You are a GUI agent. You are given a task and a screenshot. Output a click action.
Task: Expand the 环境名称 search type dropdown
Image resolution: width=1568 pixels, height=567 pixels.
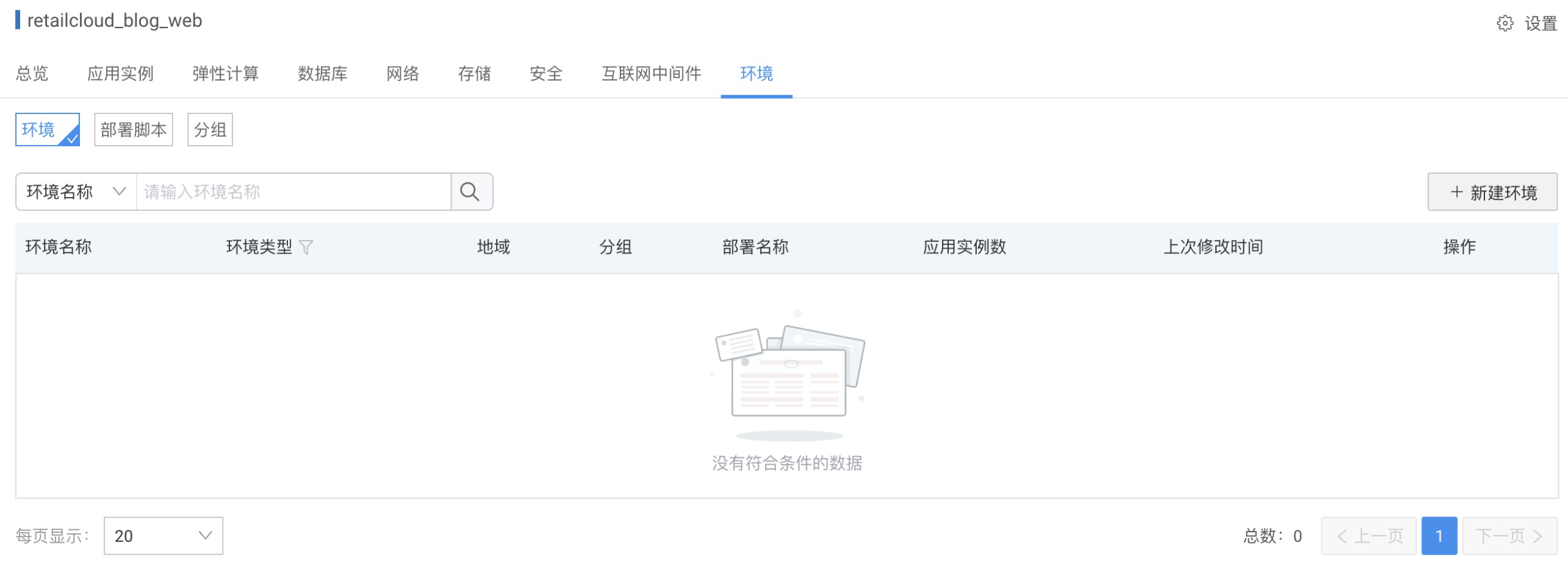click(76, 192)
